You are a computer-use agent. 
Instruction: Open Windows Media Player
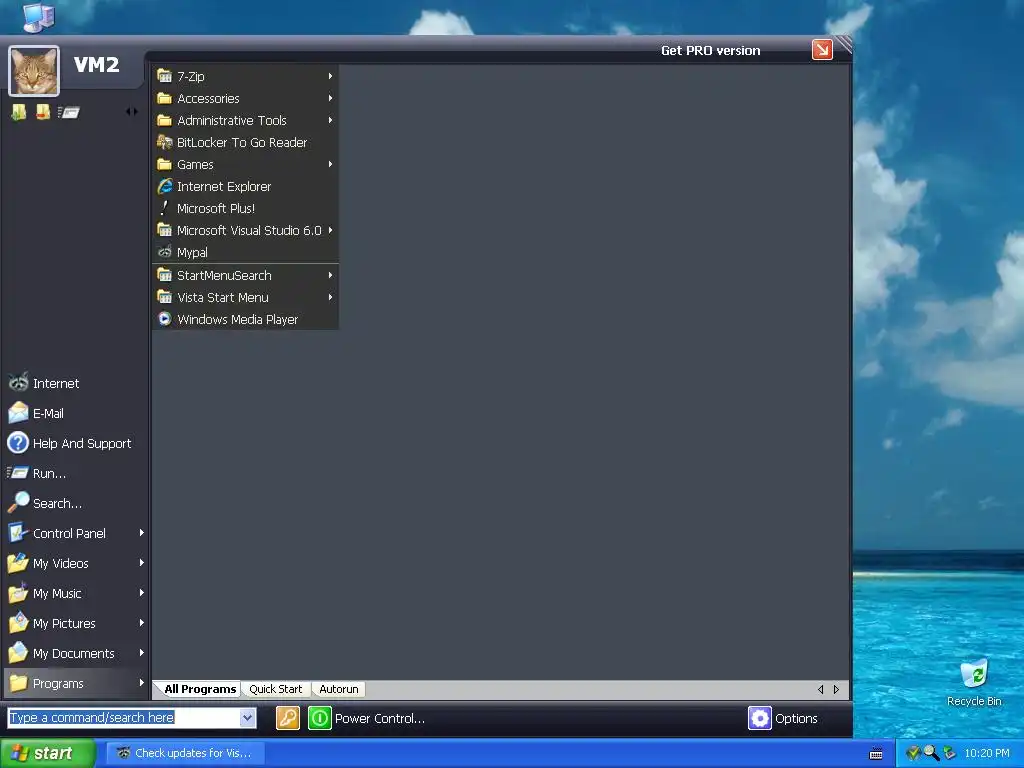[x=245, y=319]
